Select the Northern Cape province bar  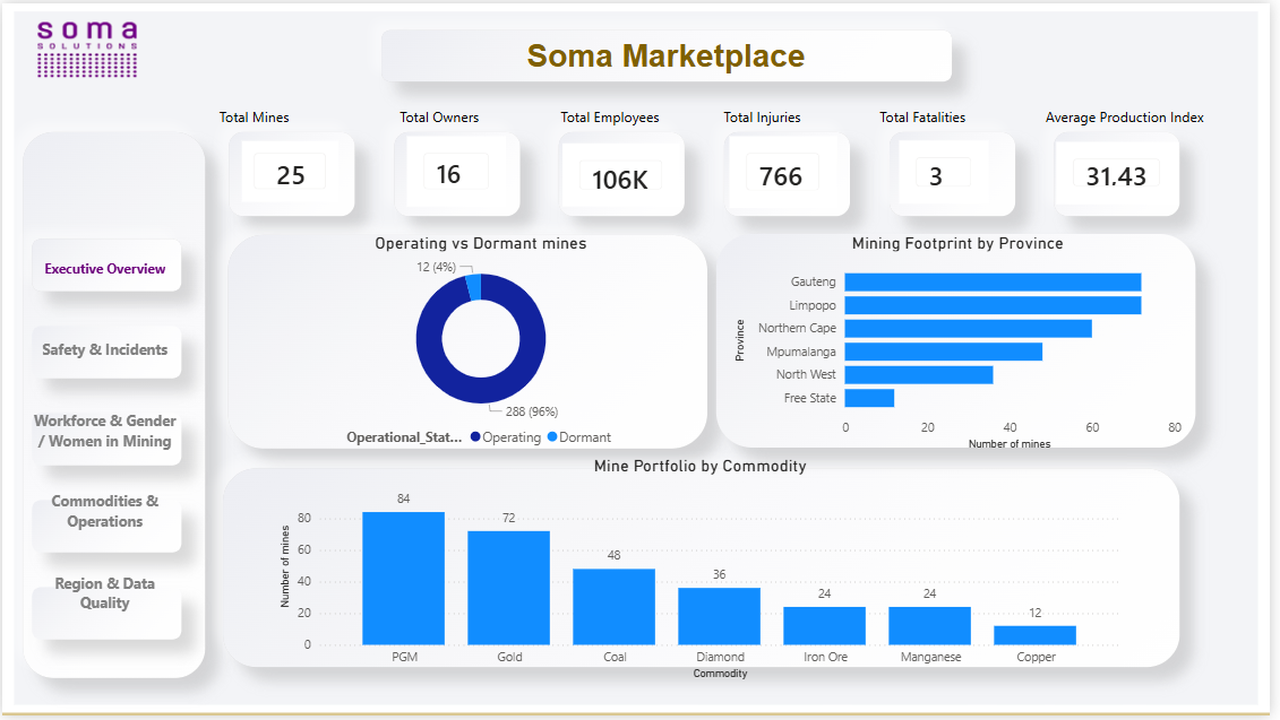click(x=968, y=328)
